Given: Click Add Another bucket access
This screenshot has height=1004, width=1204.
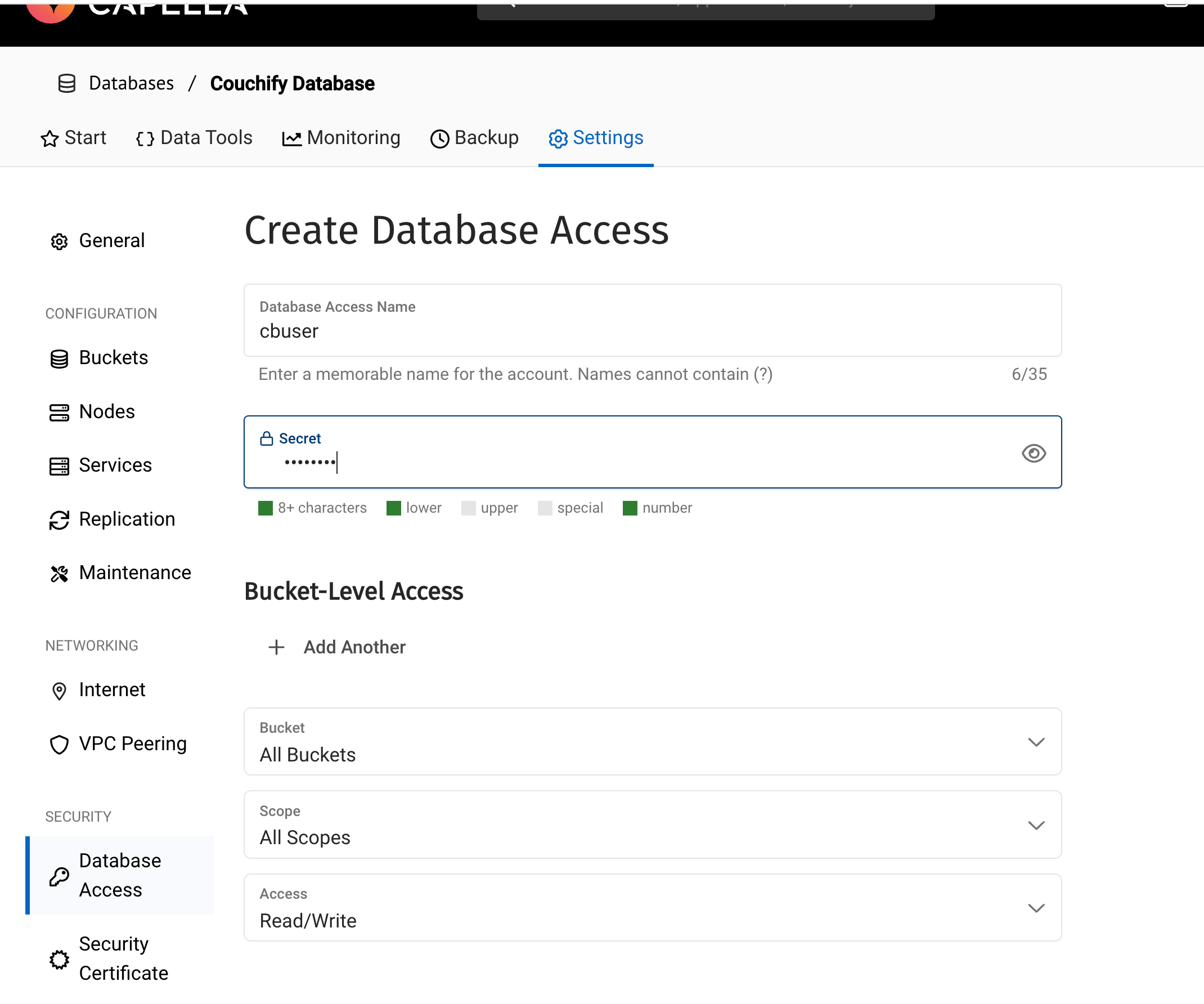Looking at the screenshot, I should tap(337, 647).
